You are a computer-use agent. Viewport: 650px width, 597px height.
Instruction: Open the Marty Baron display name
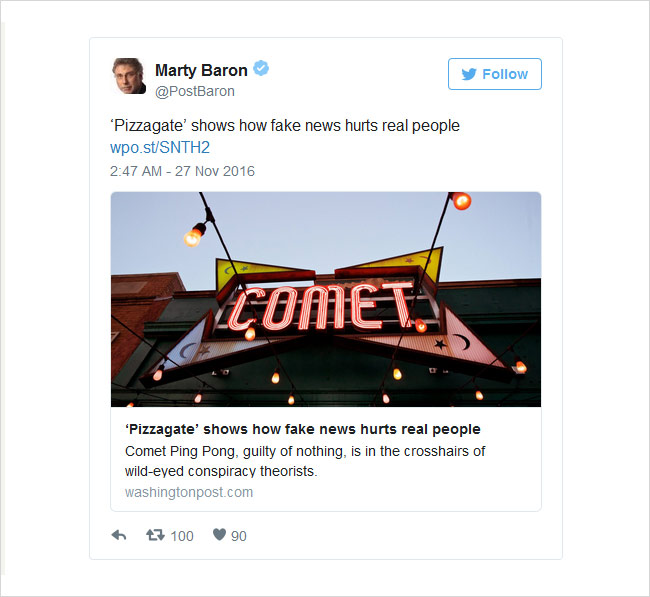[x=201, y=70]
